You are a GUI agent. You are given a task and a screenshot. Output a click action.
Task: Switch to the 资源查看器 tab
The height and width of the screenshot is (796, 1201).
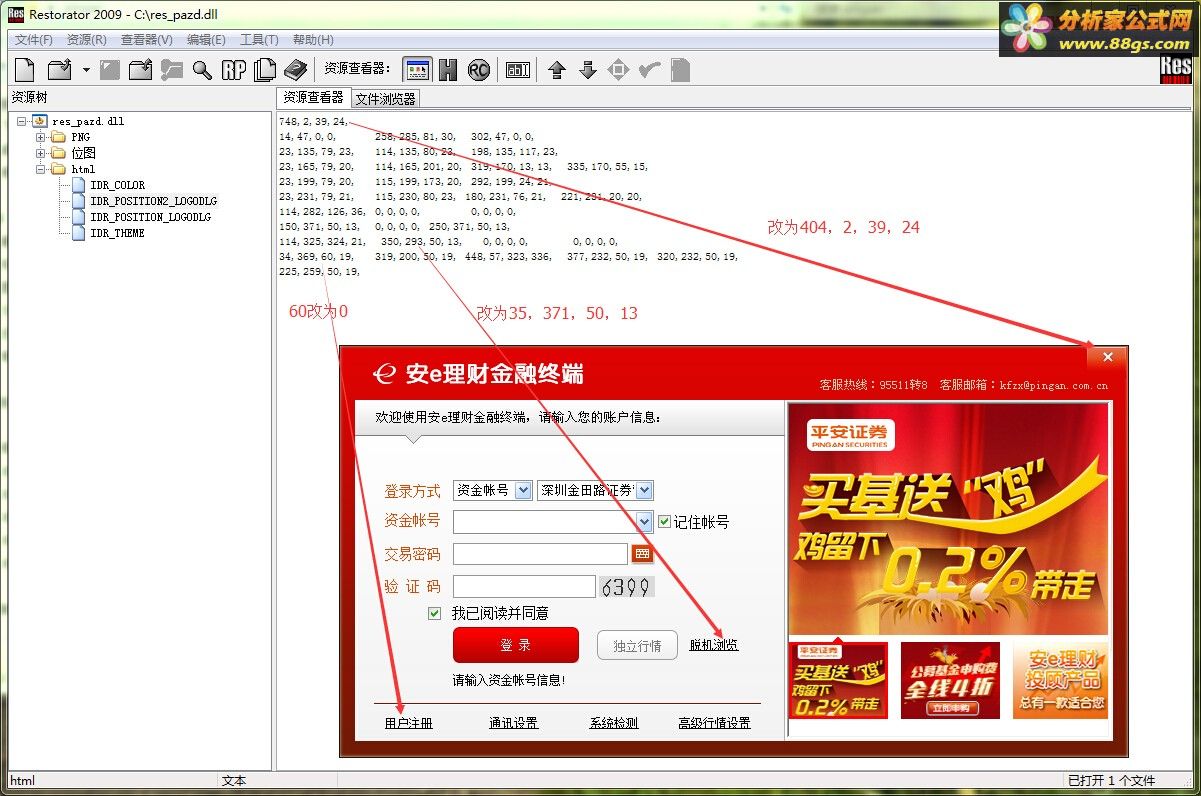[313, 98]
